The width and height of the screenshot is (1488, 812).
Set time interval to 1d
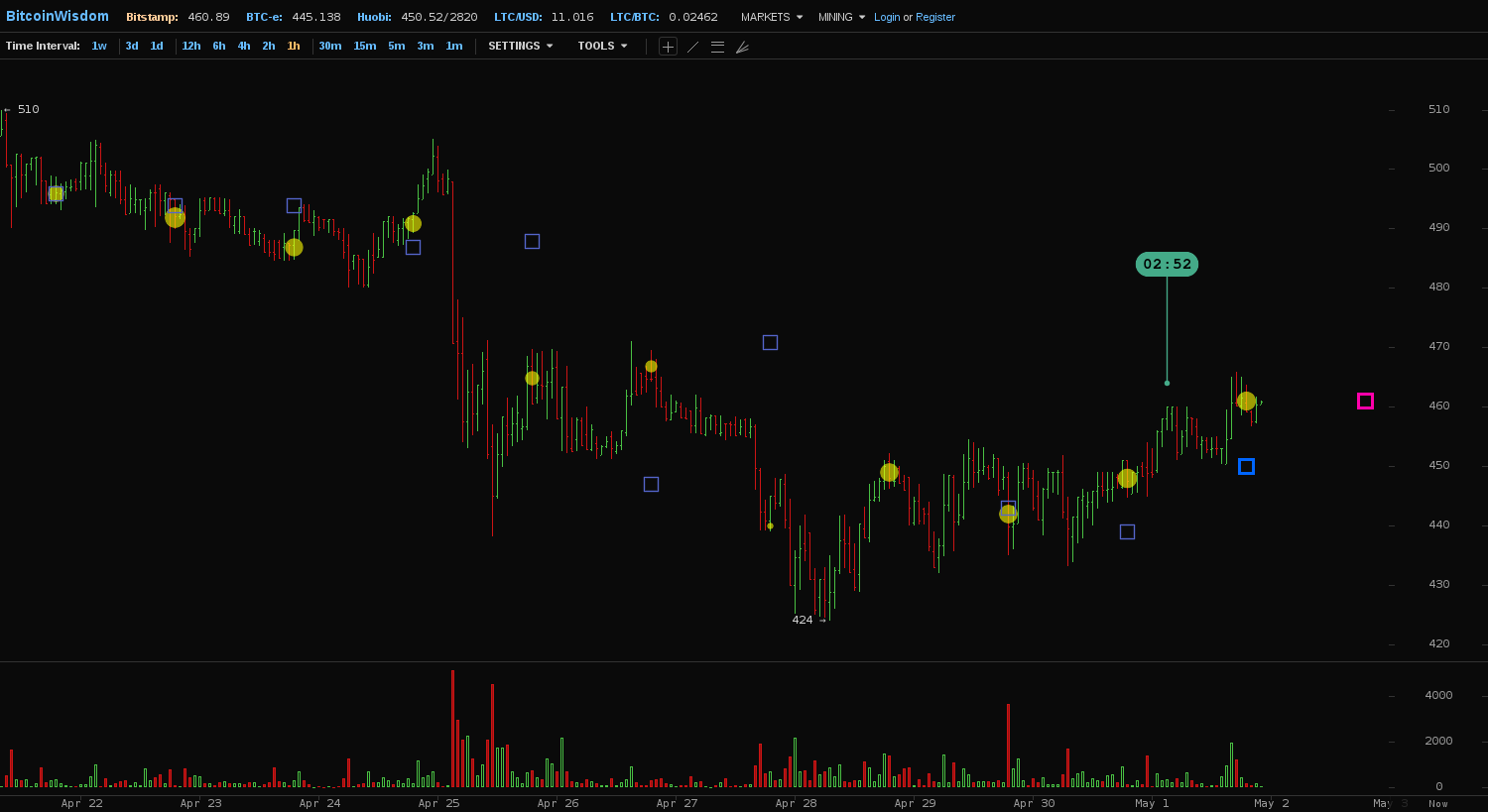click(x=157, y=47)
